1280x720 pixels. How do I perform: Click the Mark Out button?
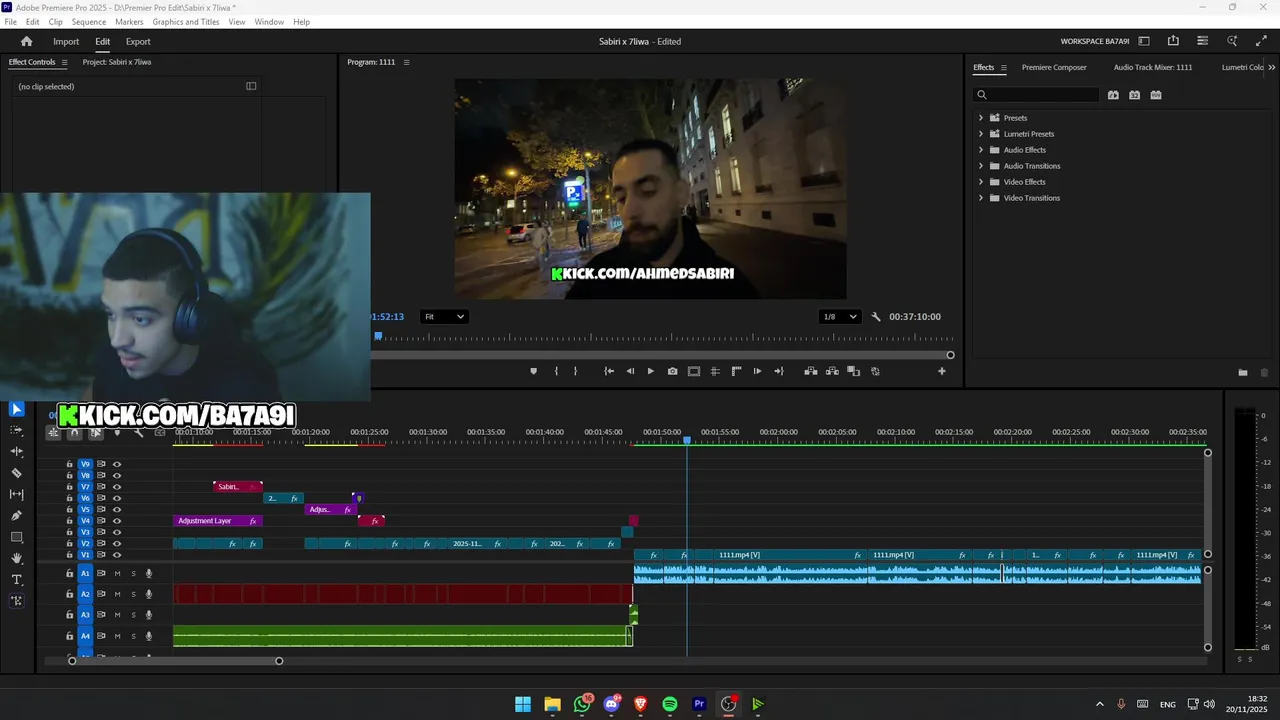(x=575, y=371)
